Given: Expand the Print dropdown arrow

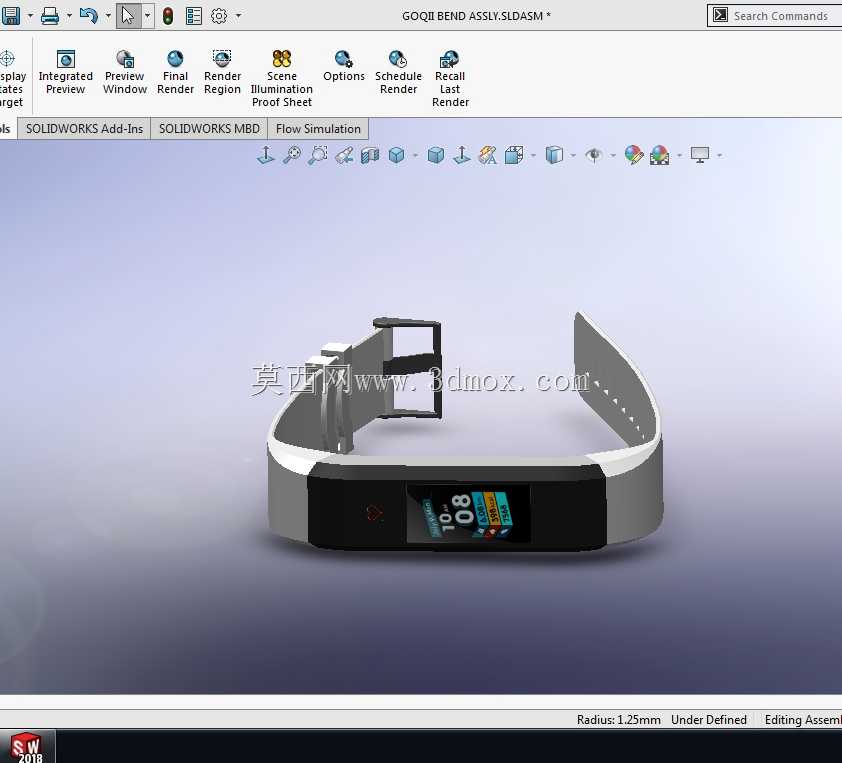Looking at the screenshot, I should [69, 16].
